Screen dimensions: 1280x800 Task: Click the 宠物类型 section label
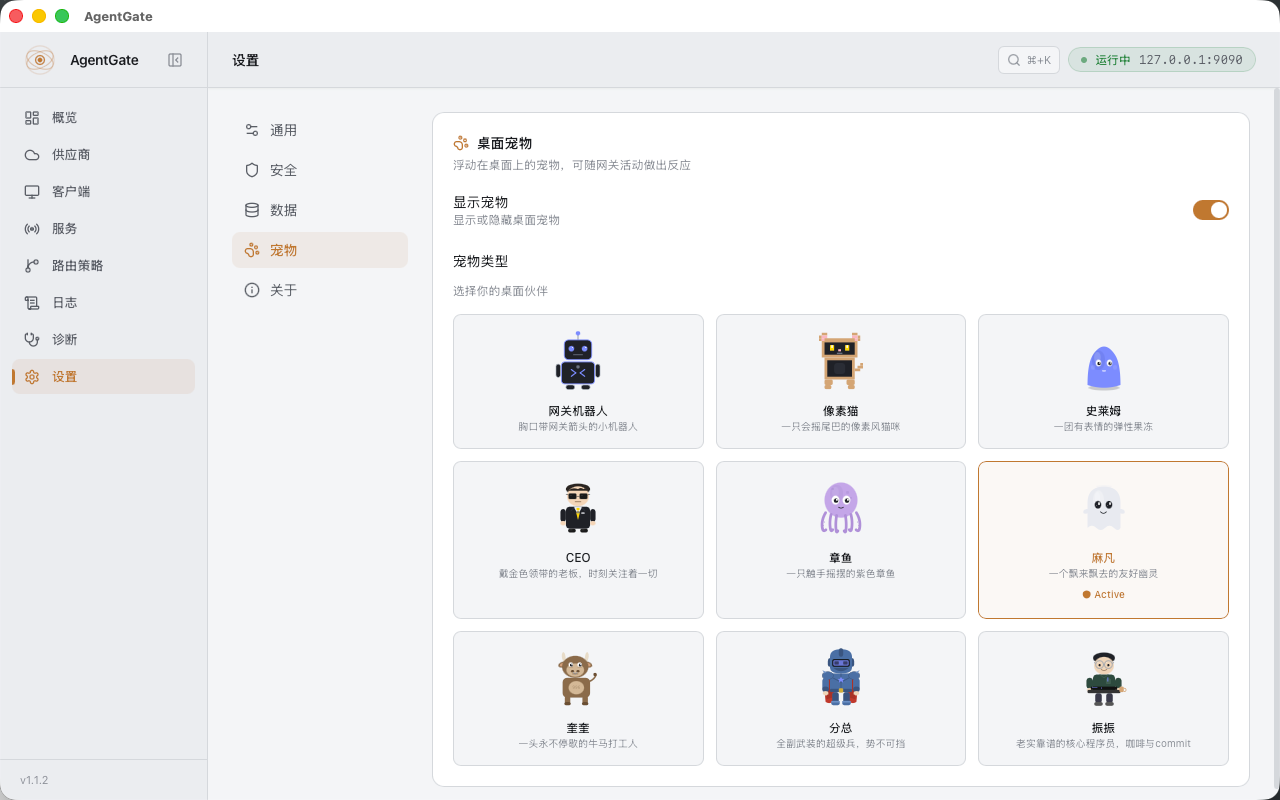click(x=481, y=261)
